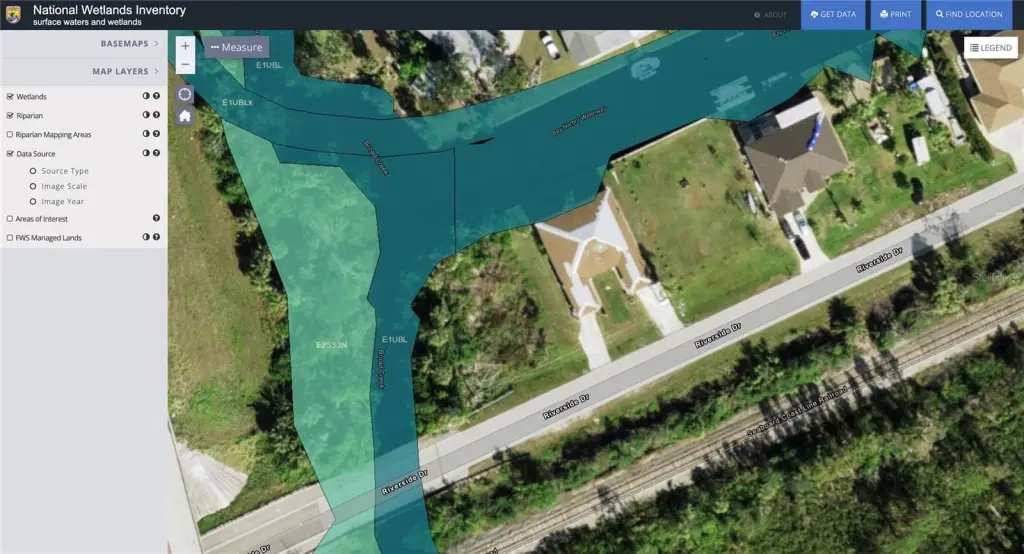Click FWS Managed Lands opacity icon
1024x554 pixels.
pos(146,238)
